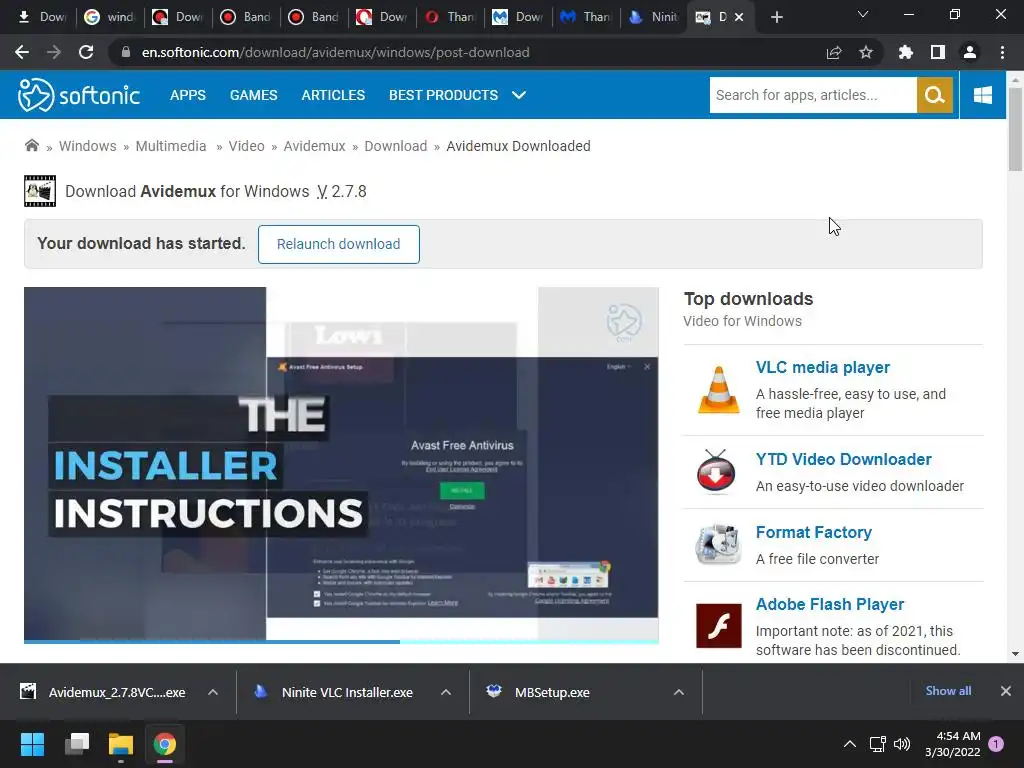
Task: Open the Format Factory link
Action: [x=814, y=532]
